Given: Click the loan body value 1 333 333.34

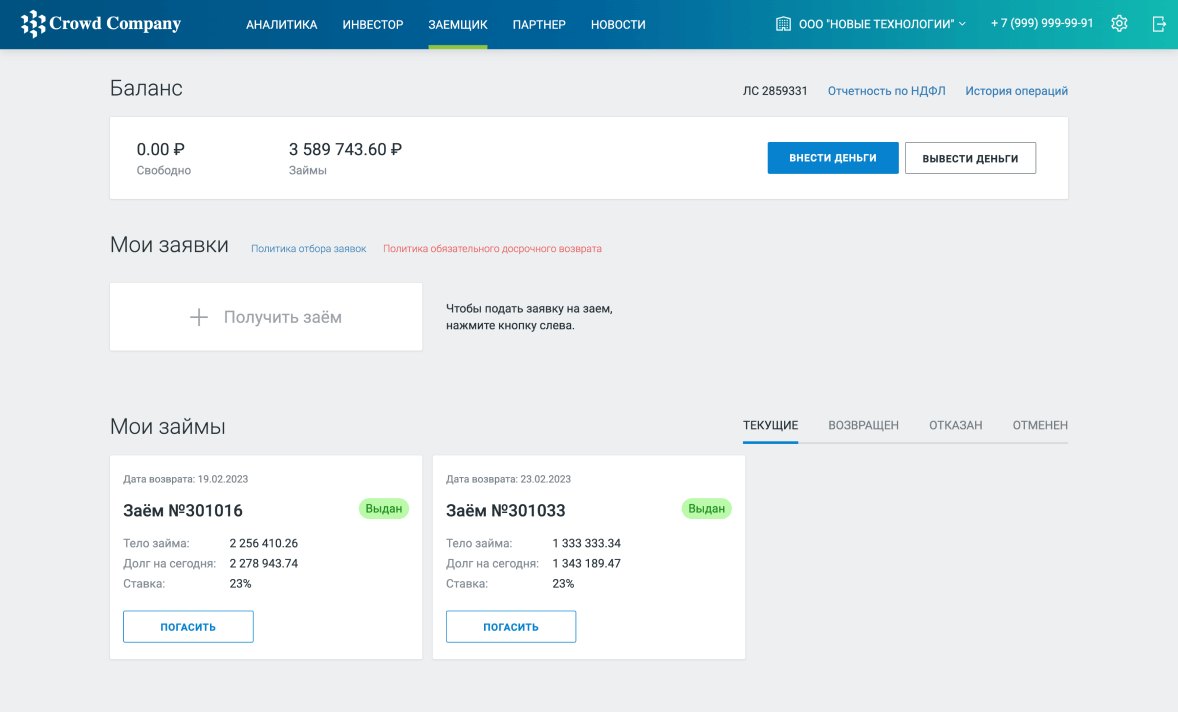Looking at the screenshot, I should [587, 543].
